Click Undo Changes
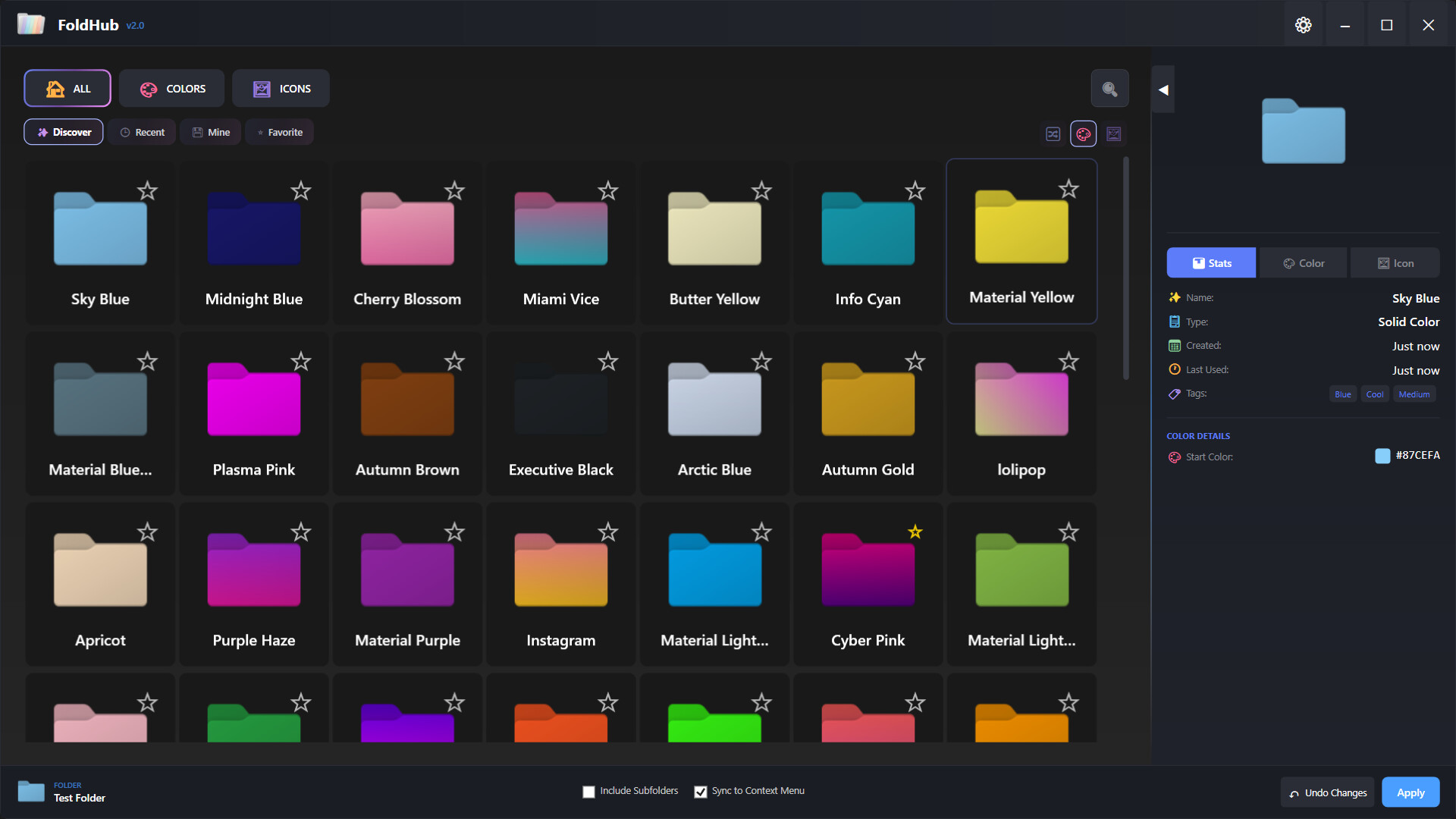The height and width of the screenshot is (819, 1456). (1326, 791)
